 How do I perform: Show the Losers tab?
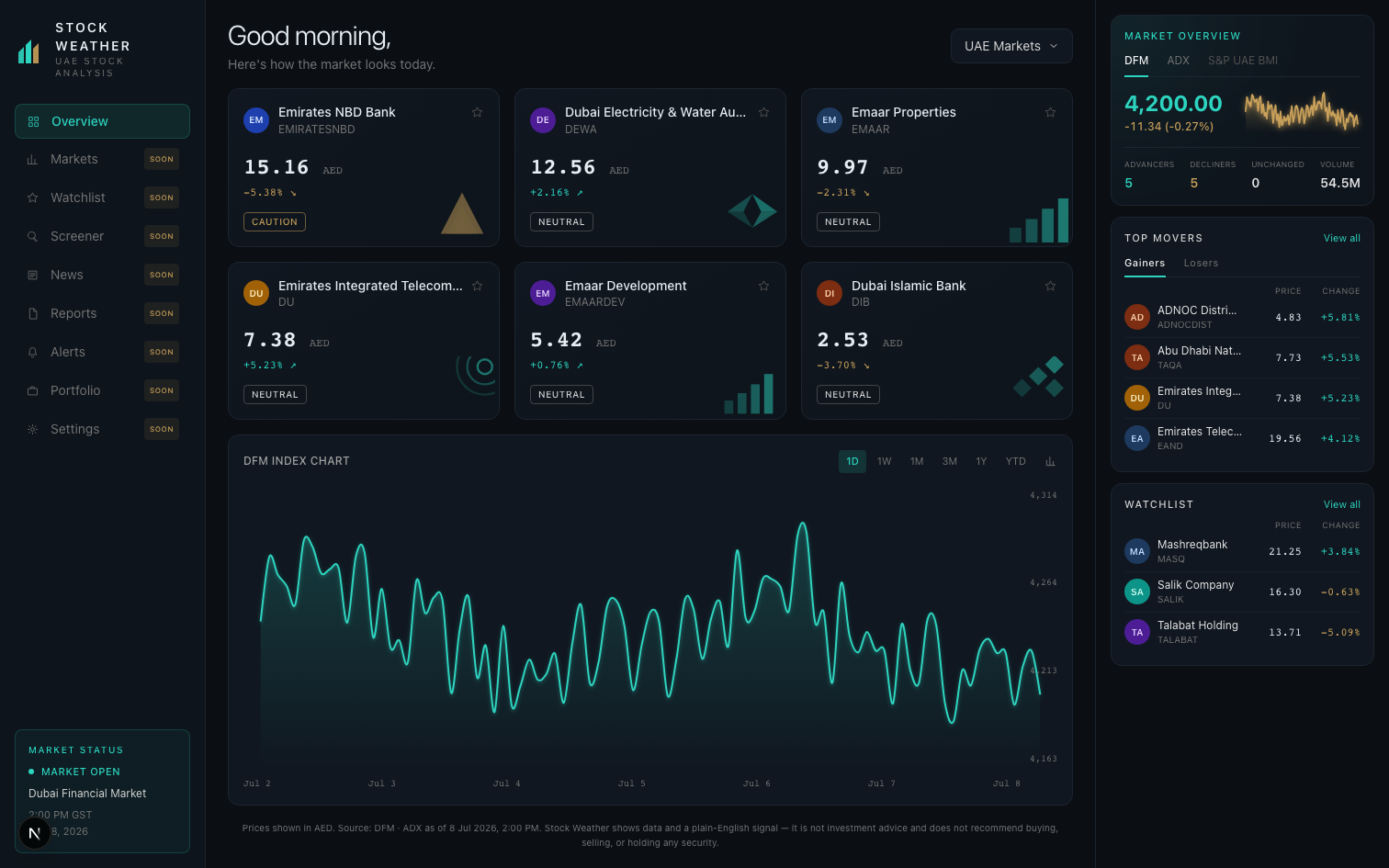point(1201,264)
